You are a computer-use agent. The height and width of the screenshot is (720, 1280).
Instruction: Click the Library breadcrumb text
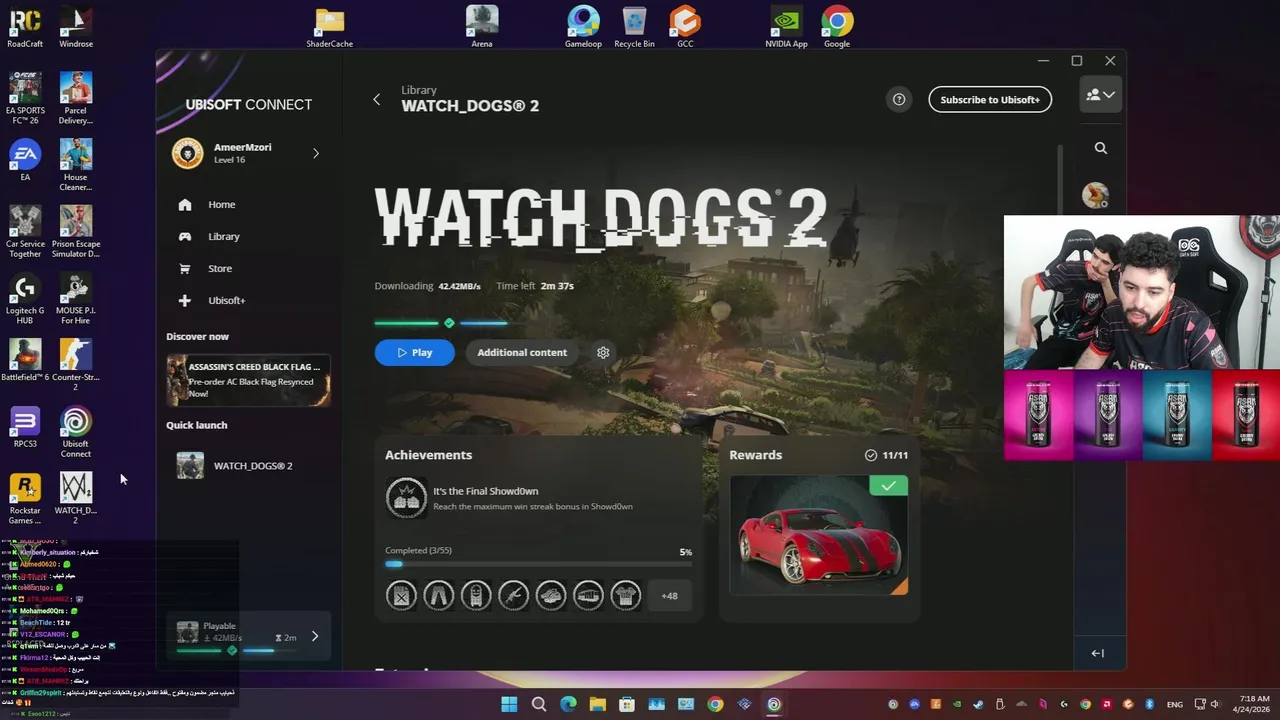(419, 90)
